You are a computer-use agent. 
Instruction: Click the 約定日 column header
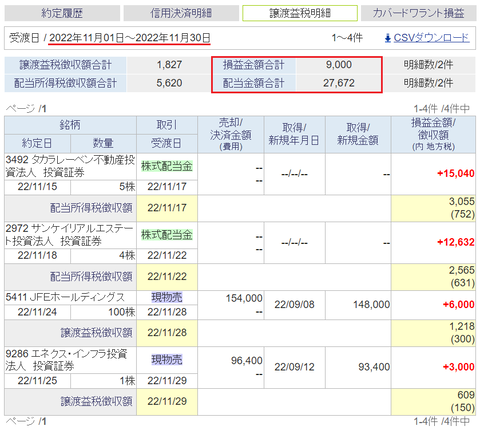pos(37,143)
